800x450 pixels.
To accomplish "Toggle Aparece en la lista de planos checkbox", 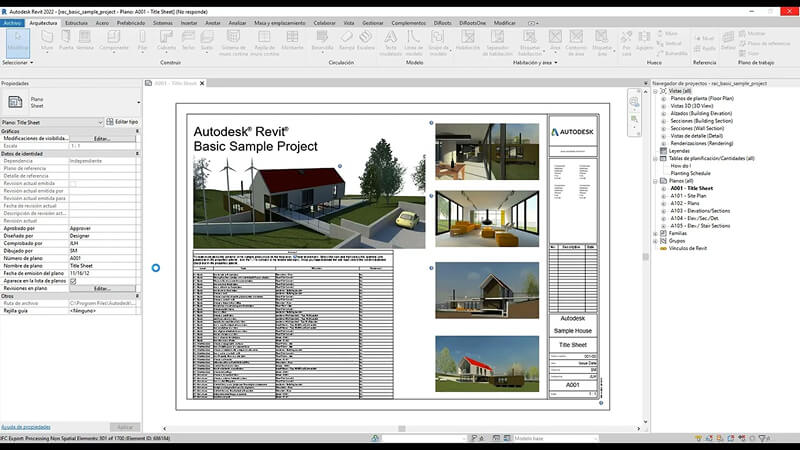I will 73,281.
